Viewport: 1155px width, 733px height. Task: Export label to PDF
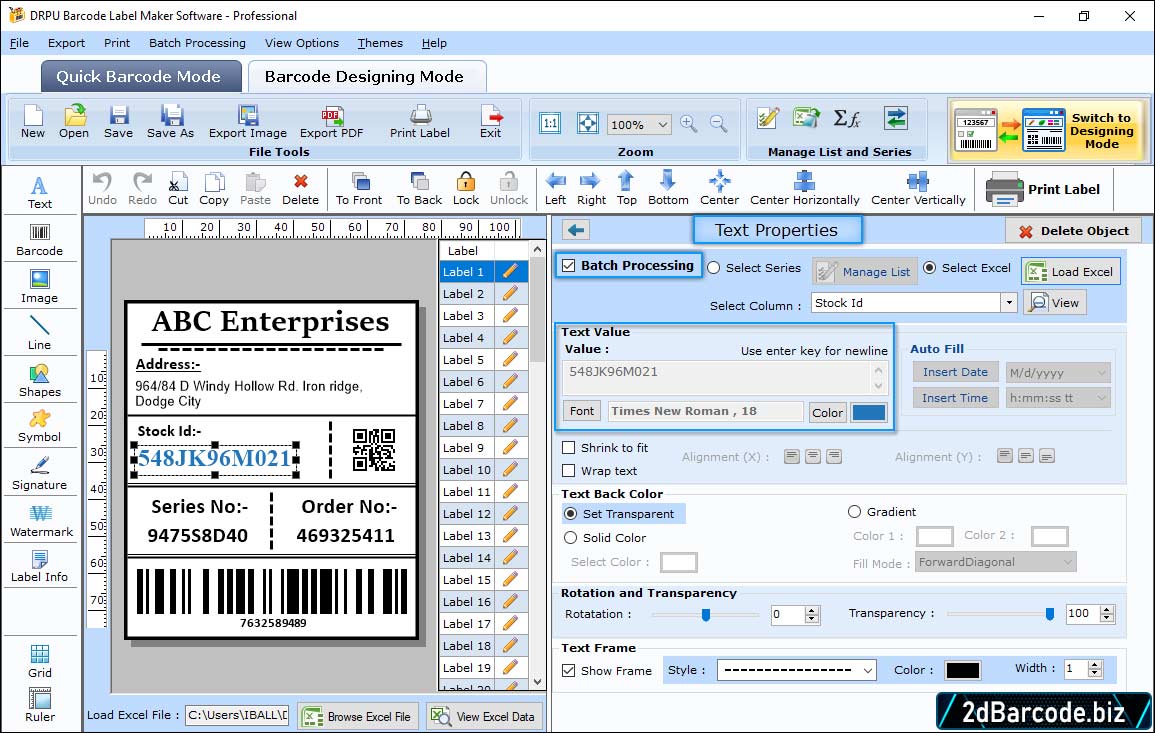tap(331, 122)
